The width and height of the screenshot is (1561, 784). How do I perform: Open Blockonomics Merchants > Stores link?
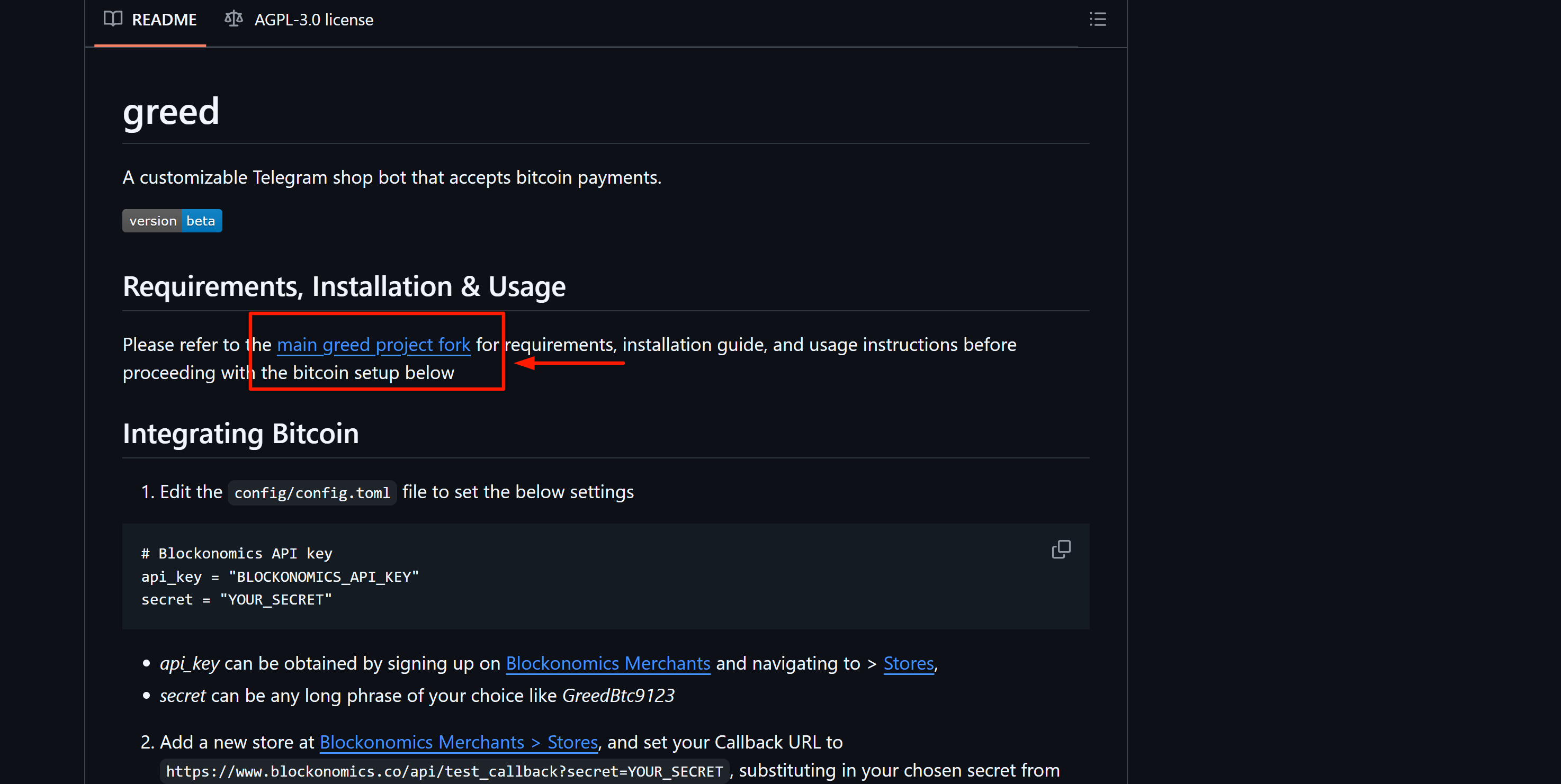coord(459,742)
